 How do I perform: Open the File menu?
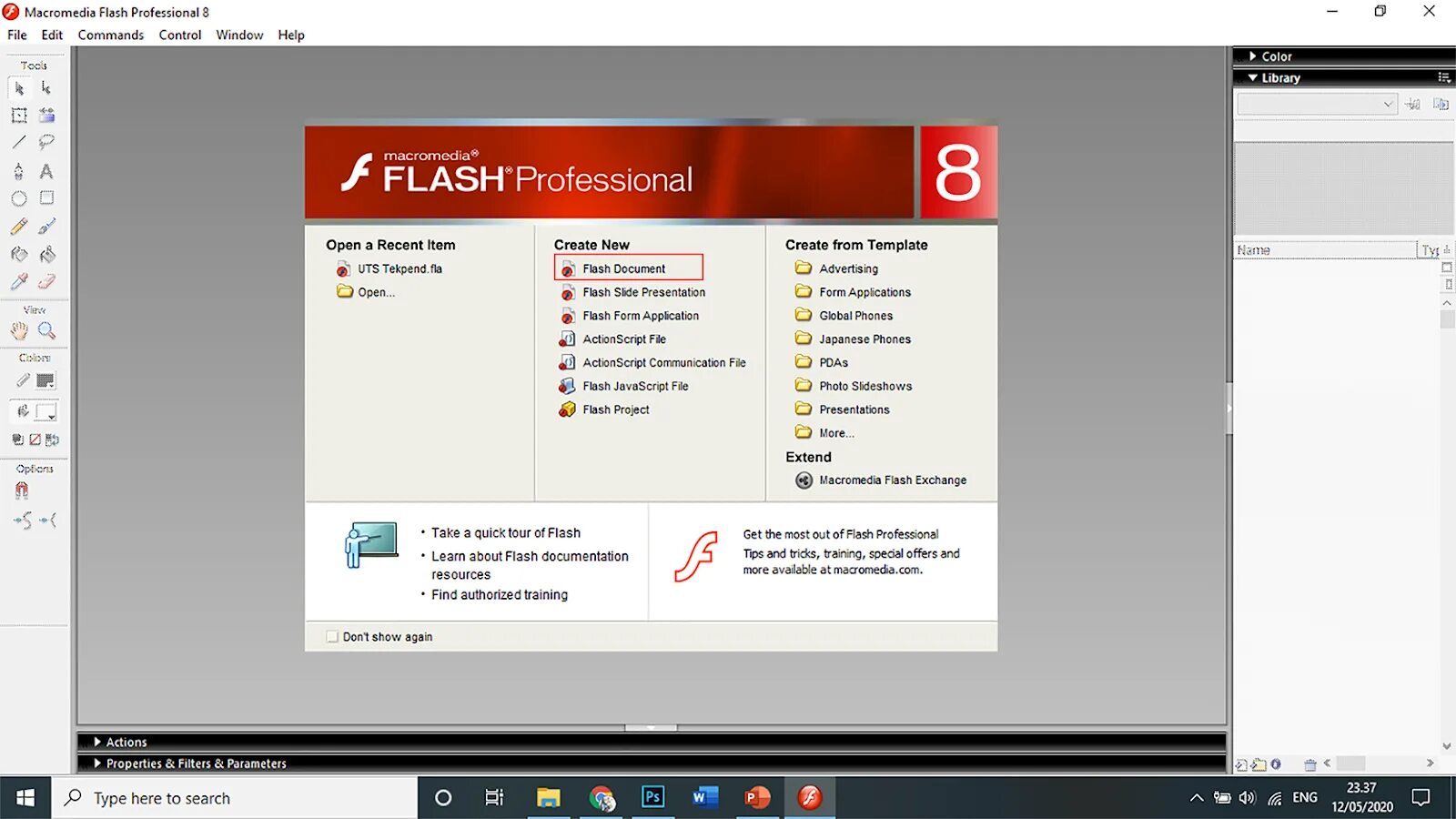[17, 35]
